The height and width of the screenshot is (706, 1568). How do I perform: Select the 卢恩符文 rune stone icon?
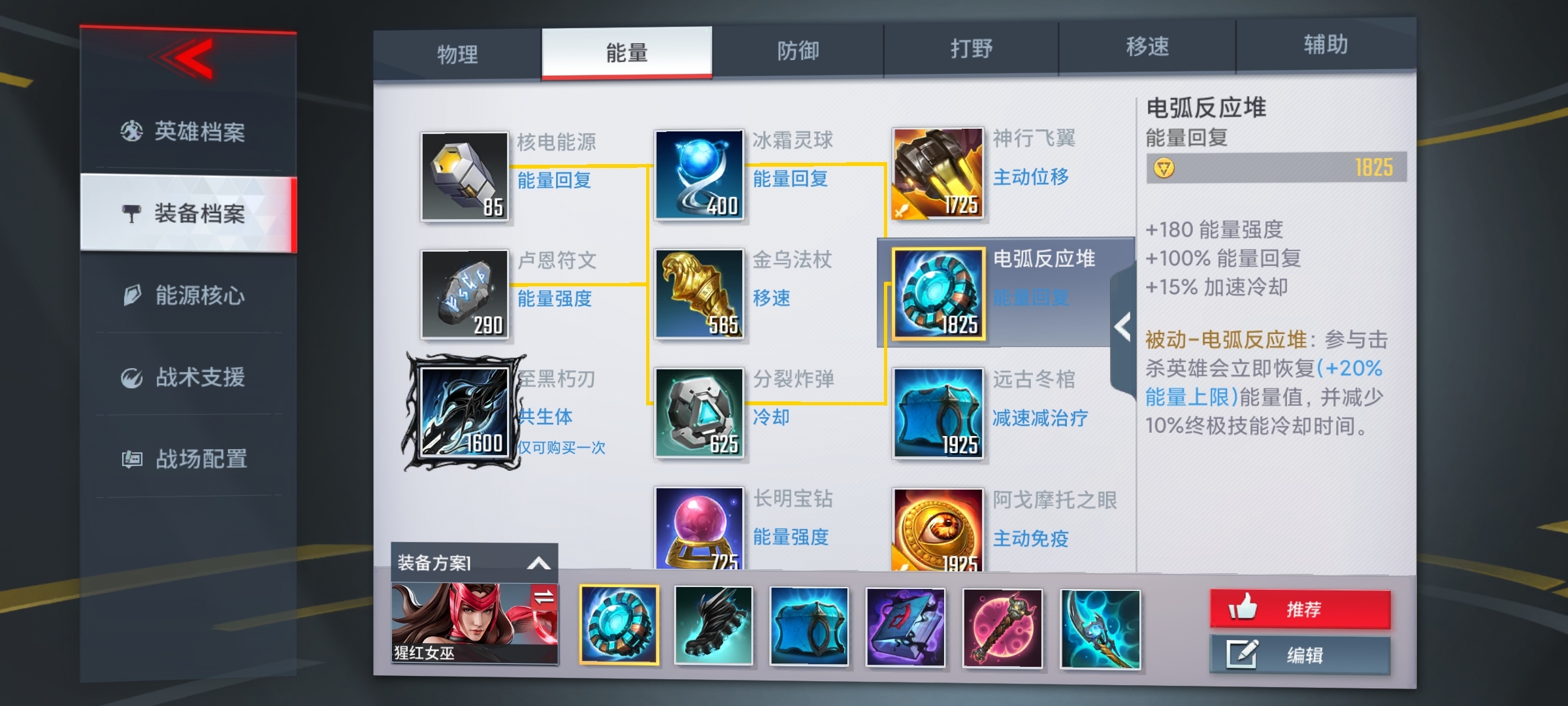(x=465, y=294)
